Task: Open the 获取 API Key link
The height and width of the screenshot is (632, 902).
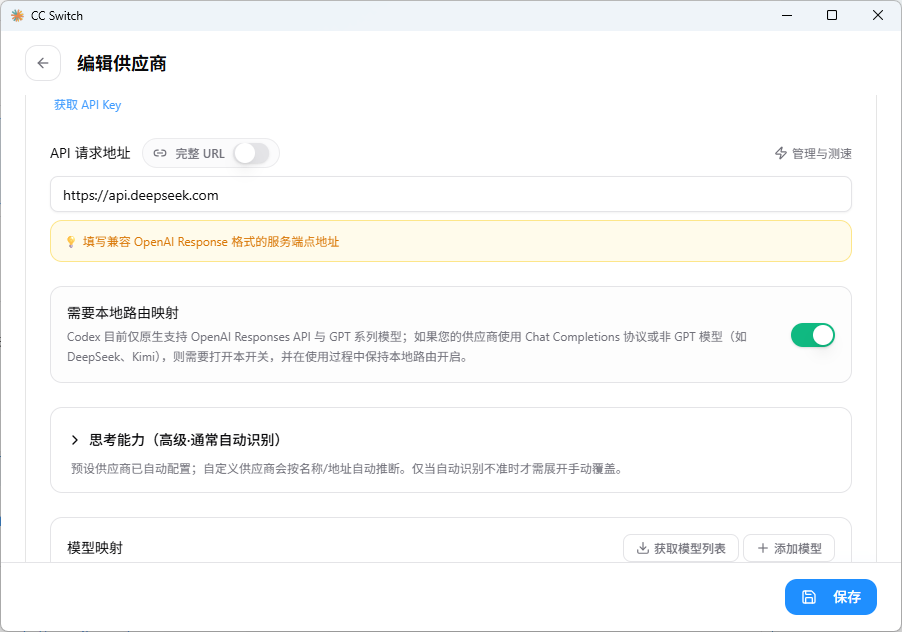Action: pos(87,105)
